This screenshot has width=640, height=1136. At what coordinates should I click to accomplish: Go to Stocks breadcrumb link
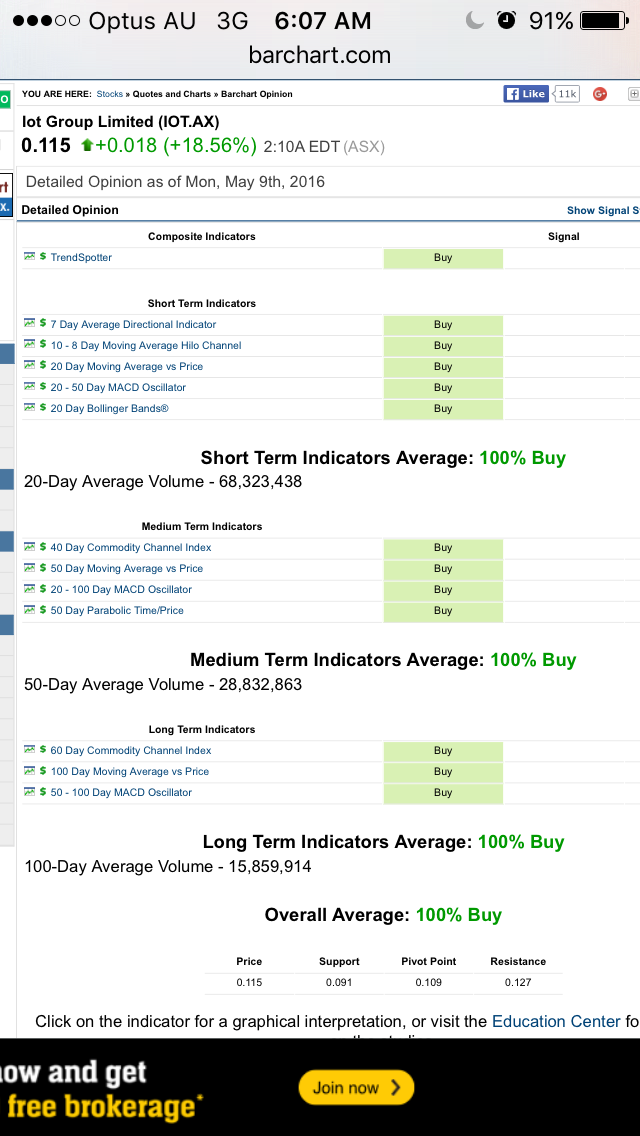click(109, 93)
